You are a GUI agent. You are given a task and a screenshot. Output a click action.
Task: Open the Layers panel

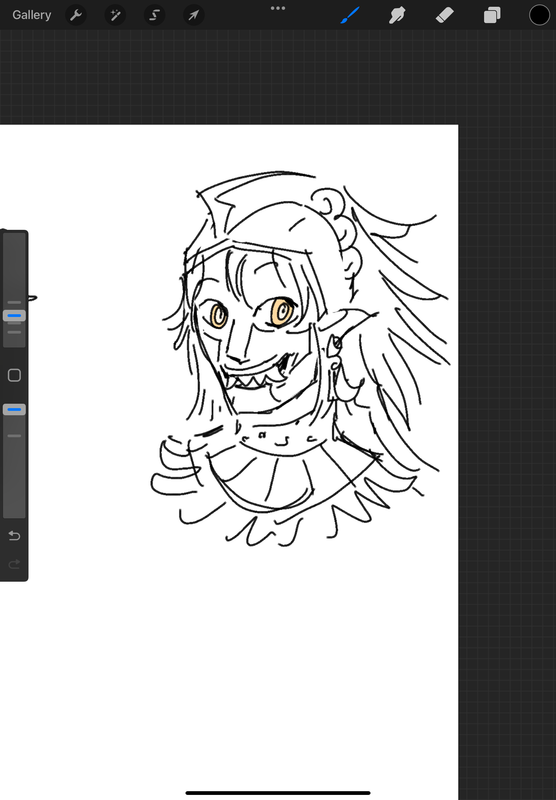pyautogui.click(x=492, y=15)
